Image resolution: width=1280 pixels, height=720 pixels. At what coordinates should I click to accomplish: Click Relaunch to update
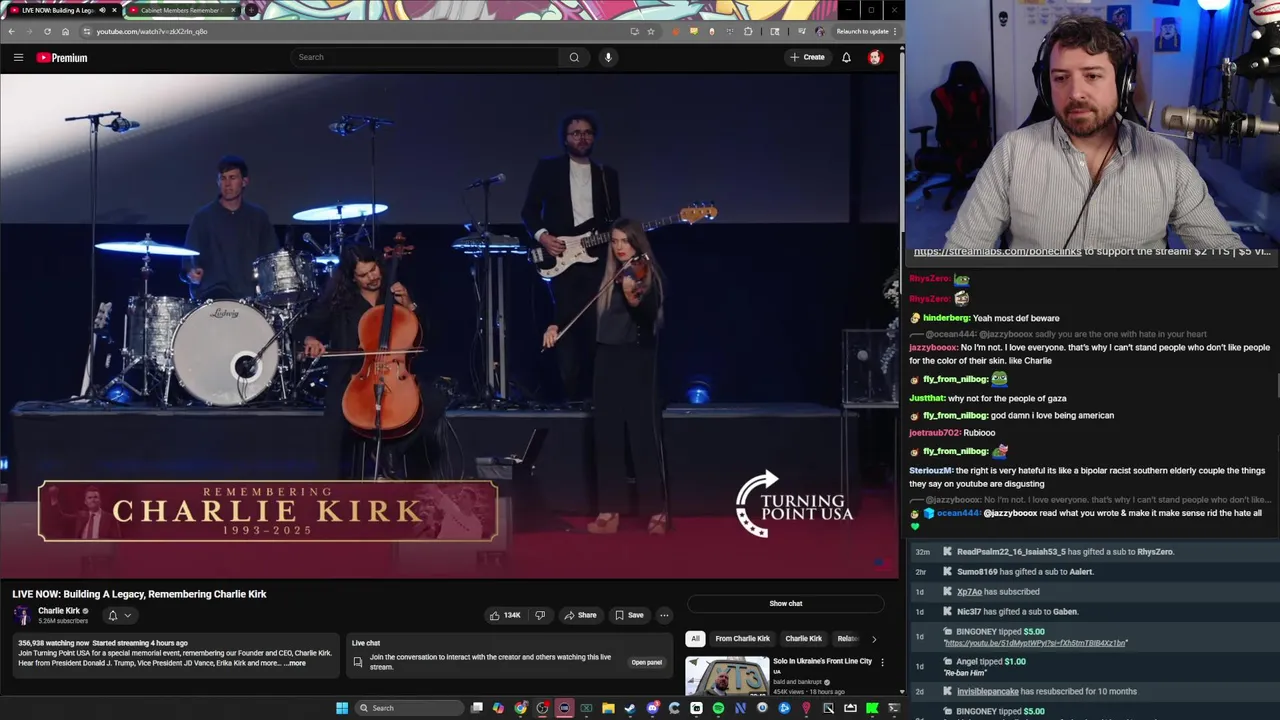point(864,31)
